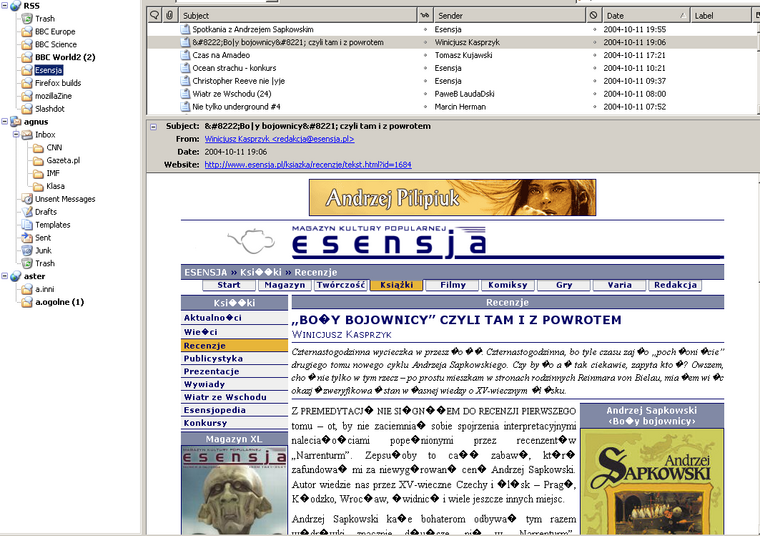Click the sender email link Winicjusz Kasprzyk
Viewport: 760px width, 536px height.
click(279, 139)
